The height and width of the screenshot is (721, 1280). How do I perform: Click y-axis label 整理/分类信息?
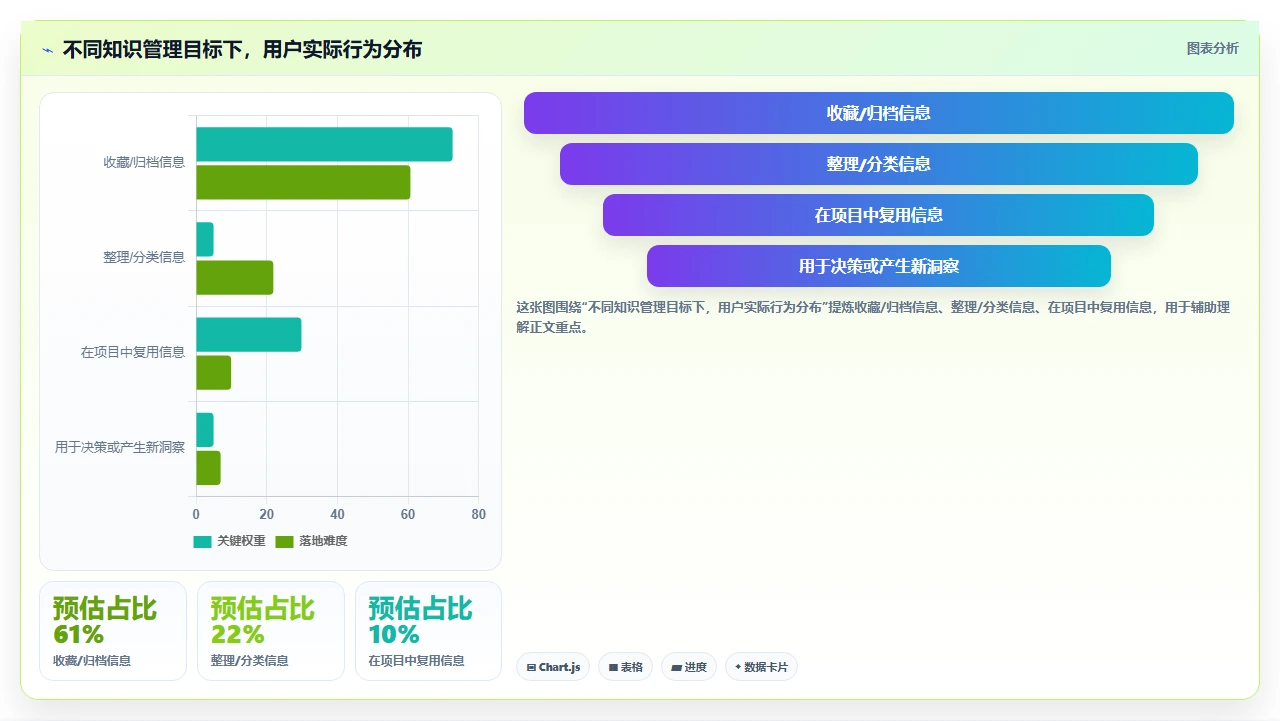(144, 257)
